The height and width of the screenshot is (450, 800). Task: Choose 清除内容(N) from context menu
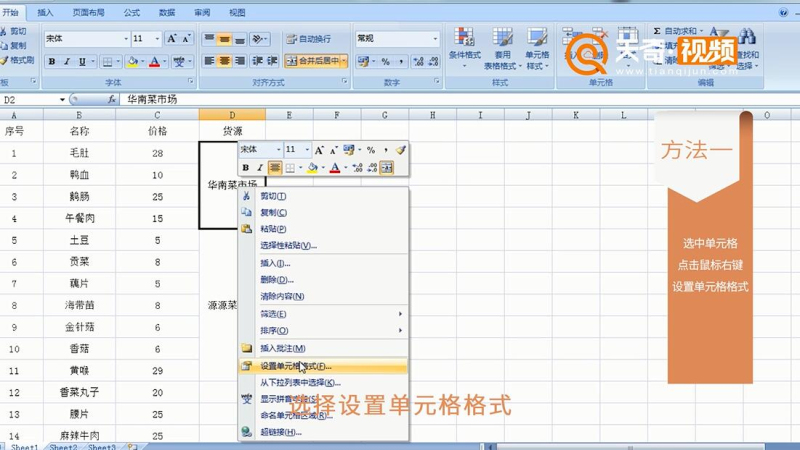[x=323, y=296]
